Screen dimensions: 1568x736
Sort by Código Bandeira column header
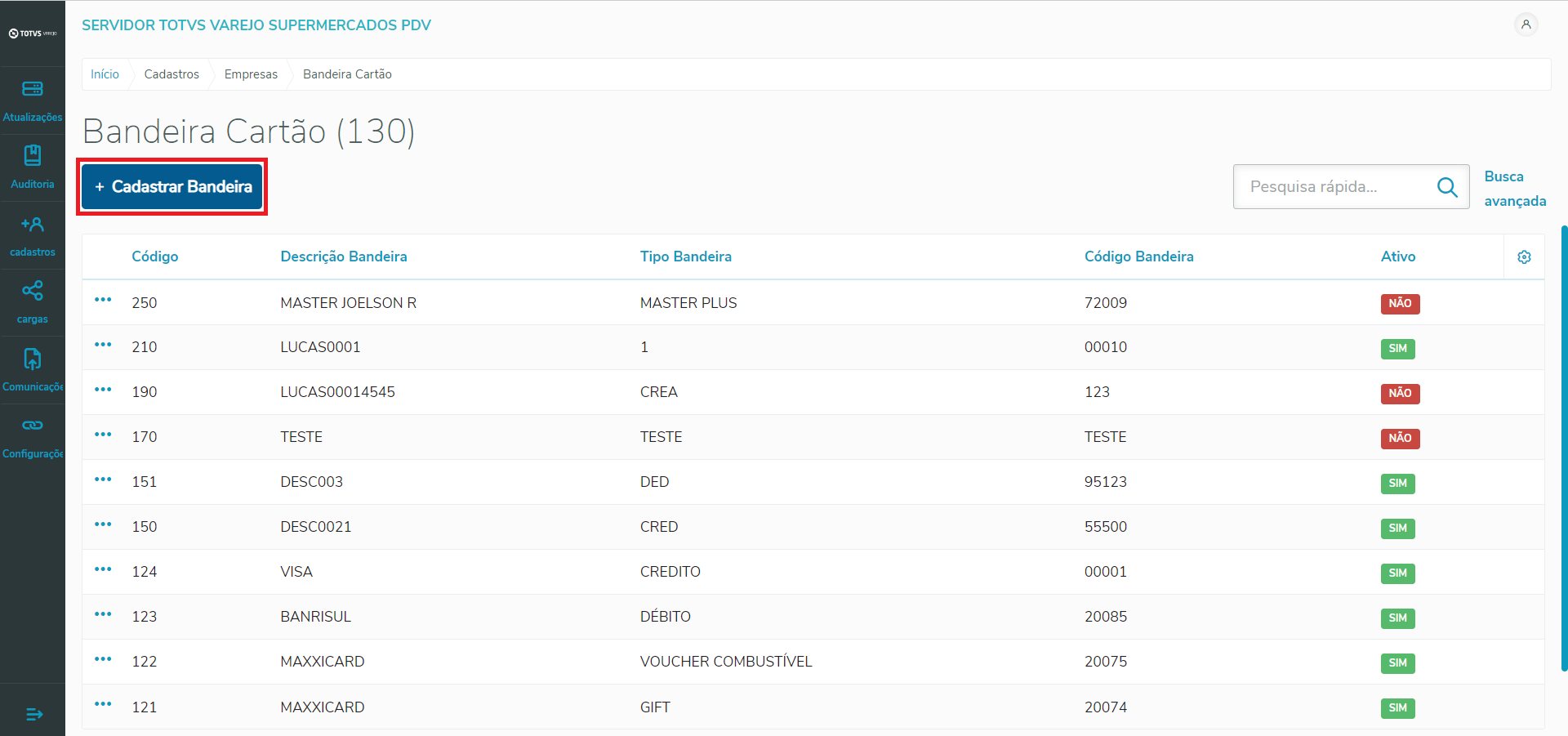click(x=1139, y=256)
